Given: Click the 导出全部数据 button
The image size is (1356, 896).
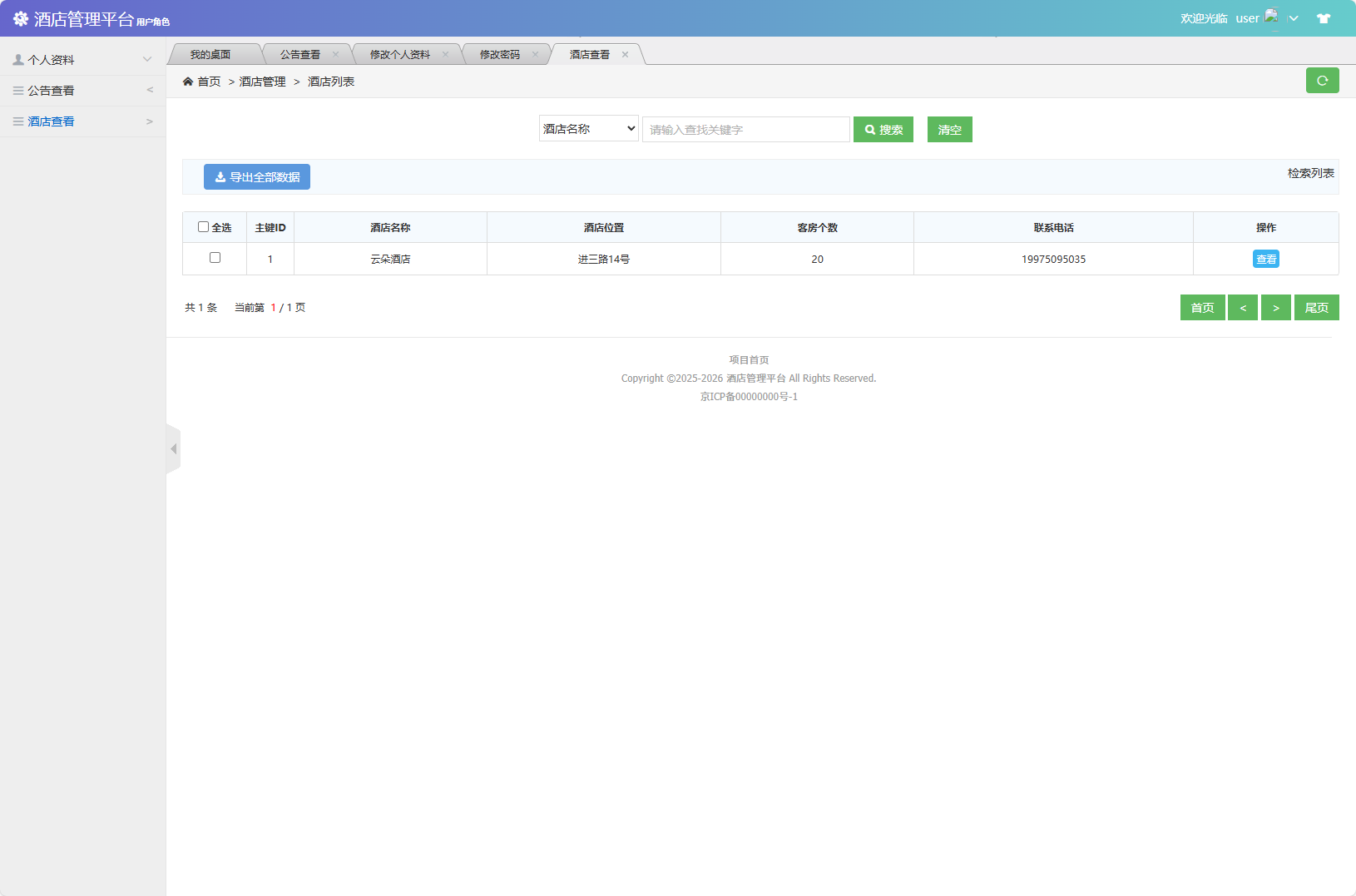Looking at the screenshot, I should pyautogui.click(x=257, y=177).
